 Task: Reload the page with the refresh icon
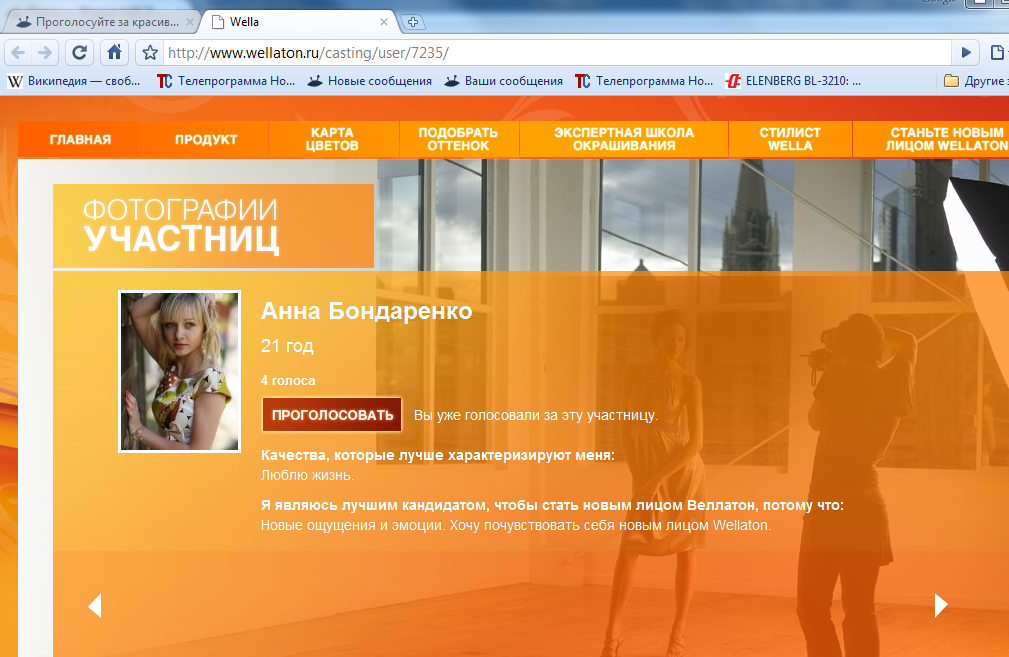79,53
